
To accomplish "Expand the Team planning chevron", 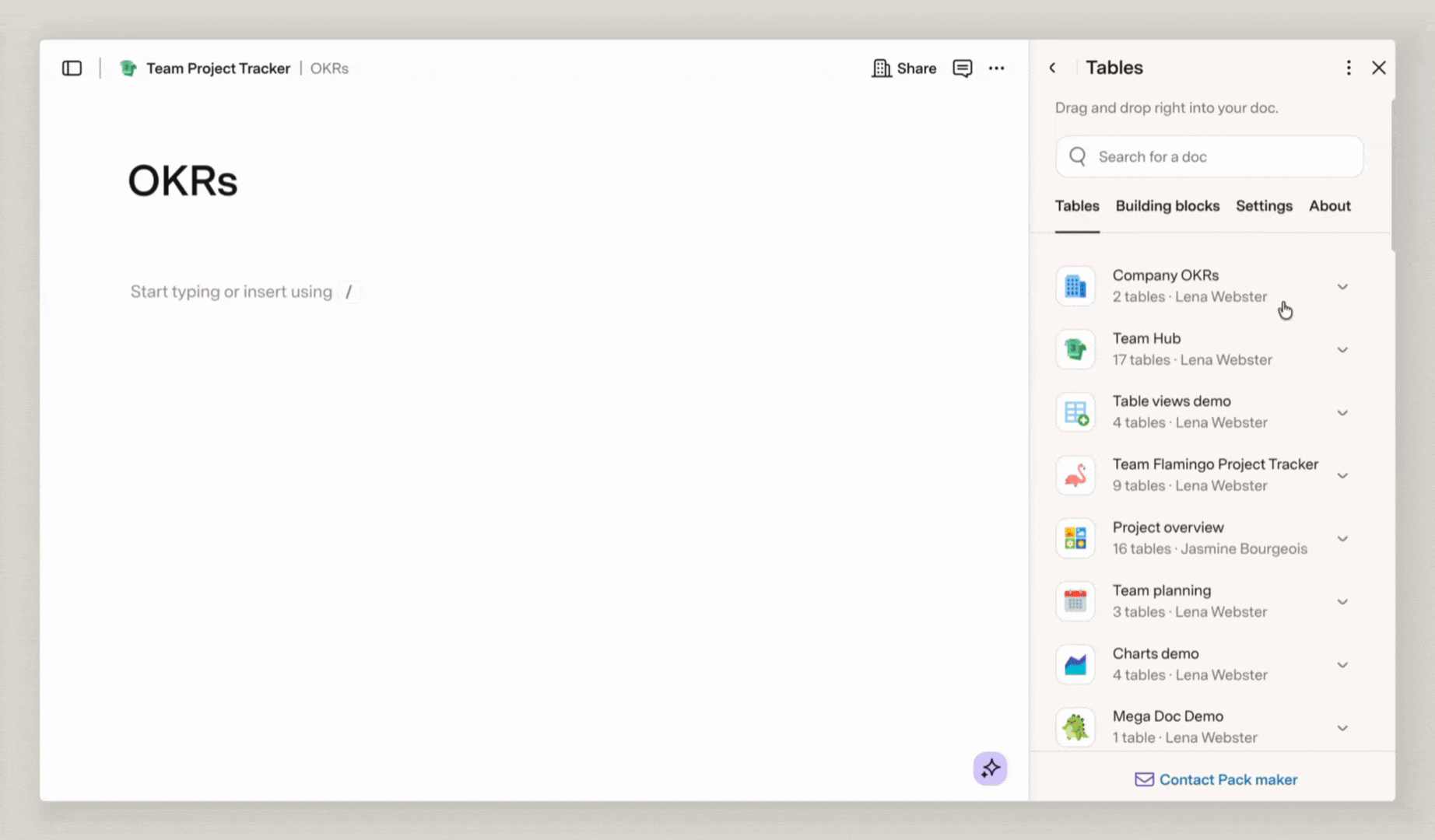I will (1342, 602).
